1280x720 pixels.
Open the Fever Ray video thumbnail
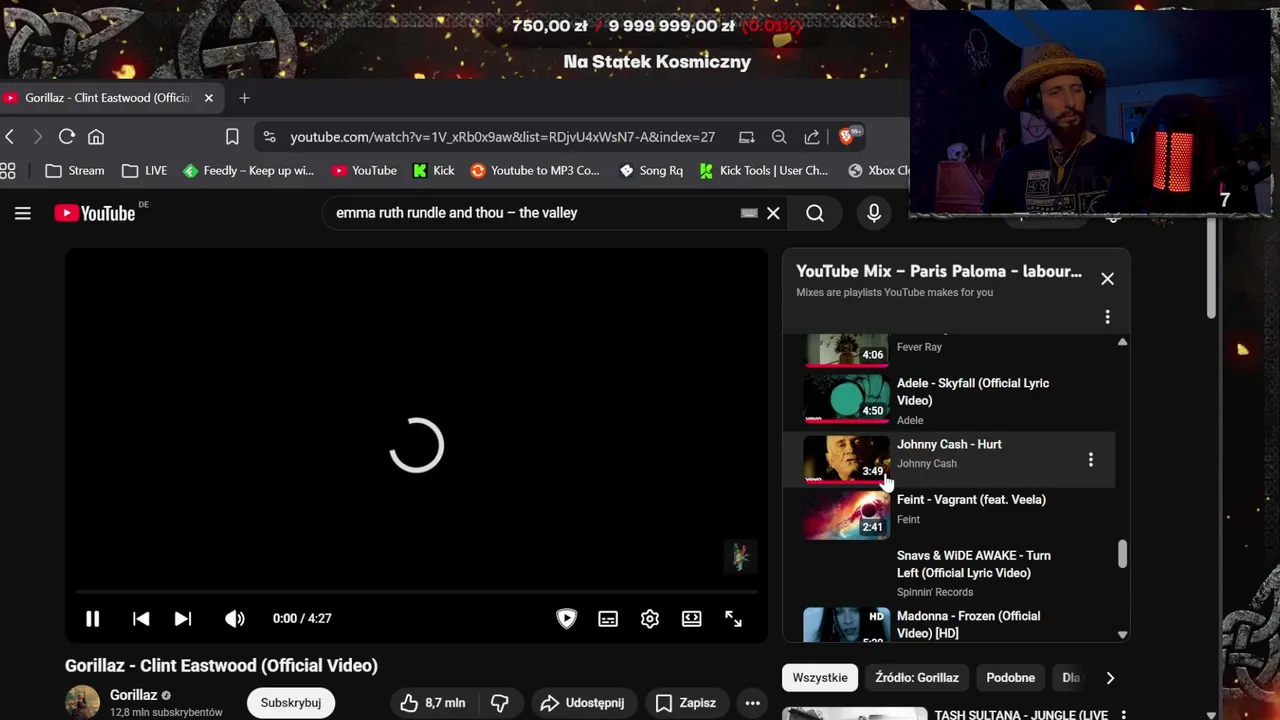[x=847, y=350]
